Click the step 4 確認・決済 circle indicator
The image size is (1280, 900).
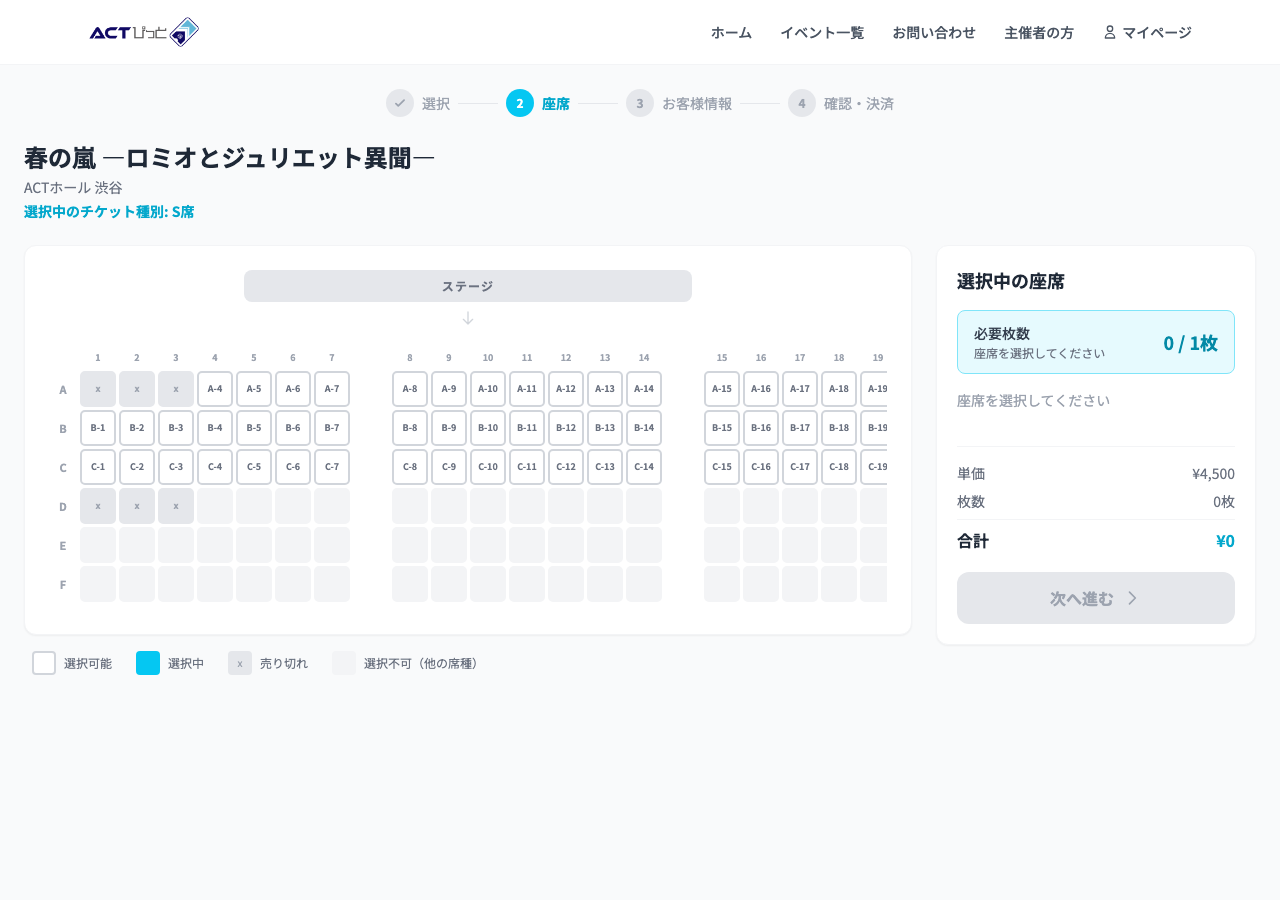coord(801,103)
